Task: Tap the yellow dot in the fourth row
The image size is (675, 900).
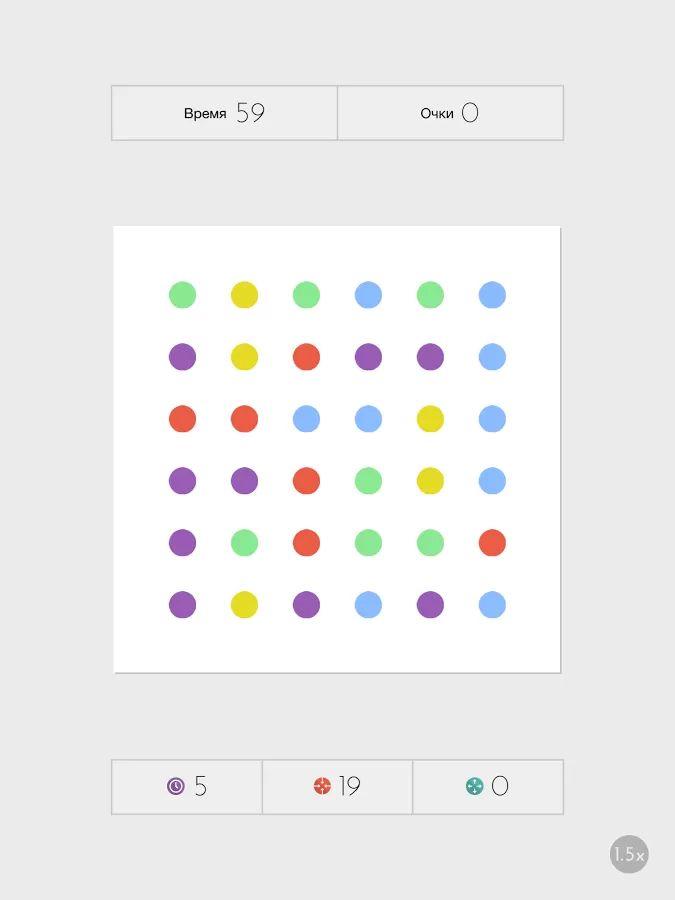Action: click(x=430, y=481)
